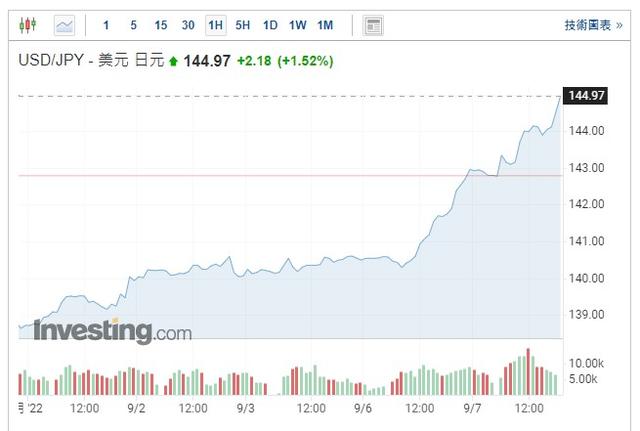The width and height of the screenshot is (640, 431).
Task: Select the 1 minute interval
Action: click(106, 25)
